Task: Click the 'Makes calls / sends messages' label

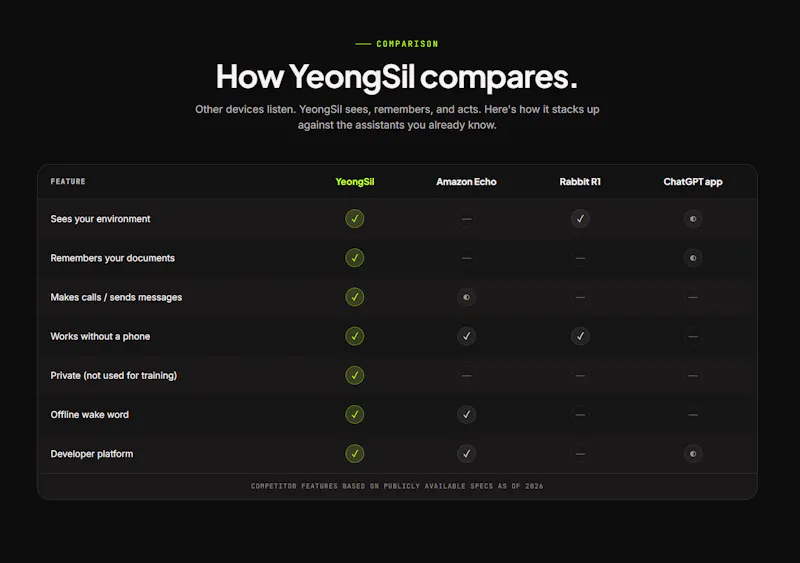Action: [x=116, y=297]
